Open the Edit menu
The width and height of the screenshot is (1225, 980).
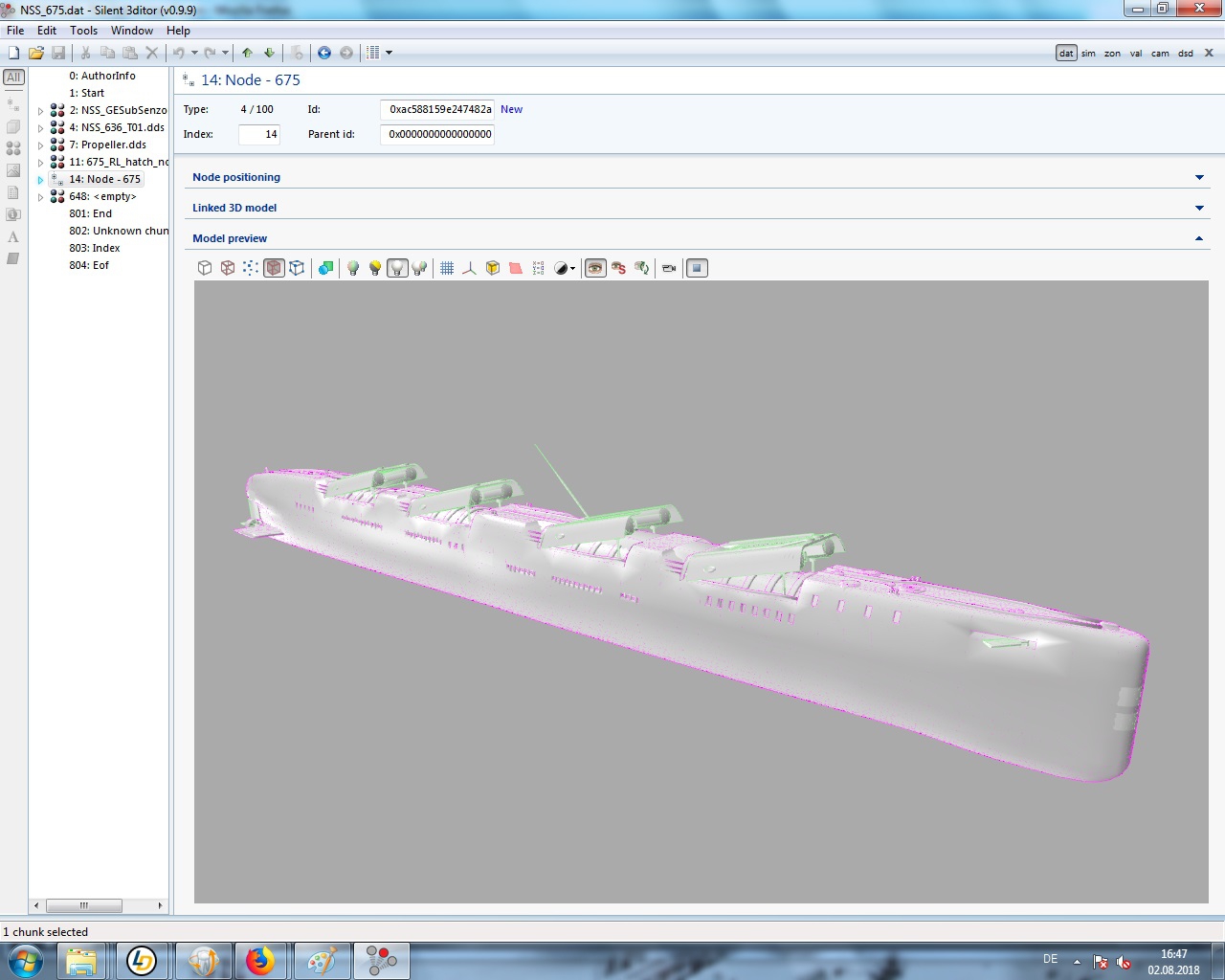pyautogui.click(x=47, y=31)
